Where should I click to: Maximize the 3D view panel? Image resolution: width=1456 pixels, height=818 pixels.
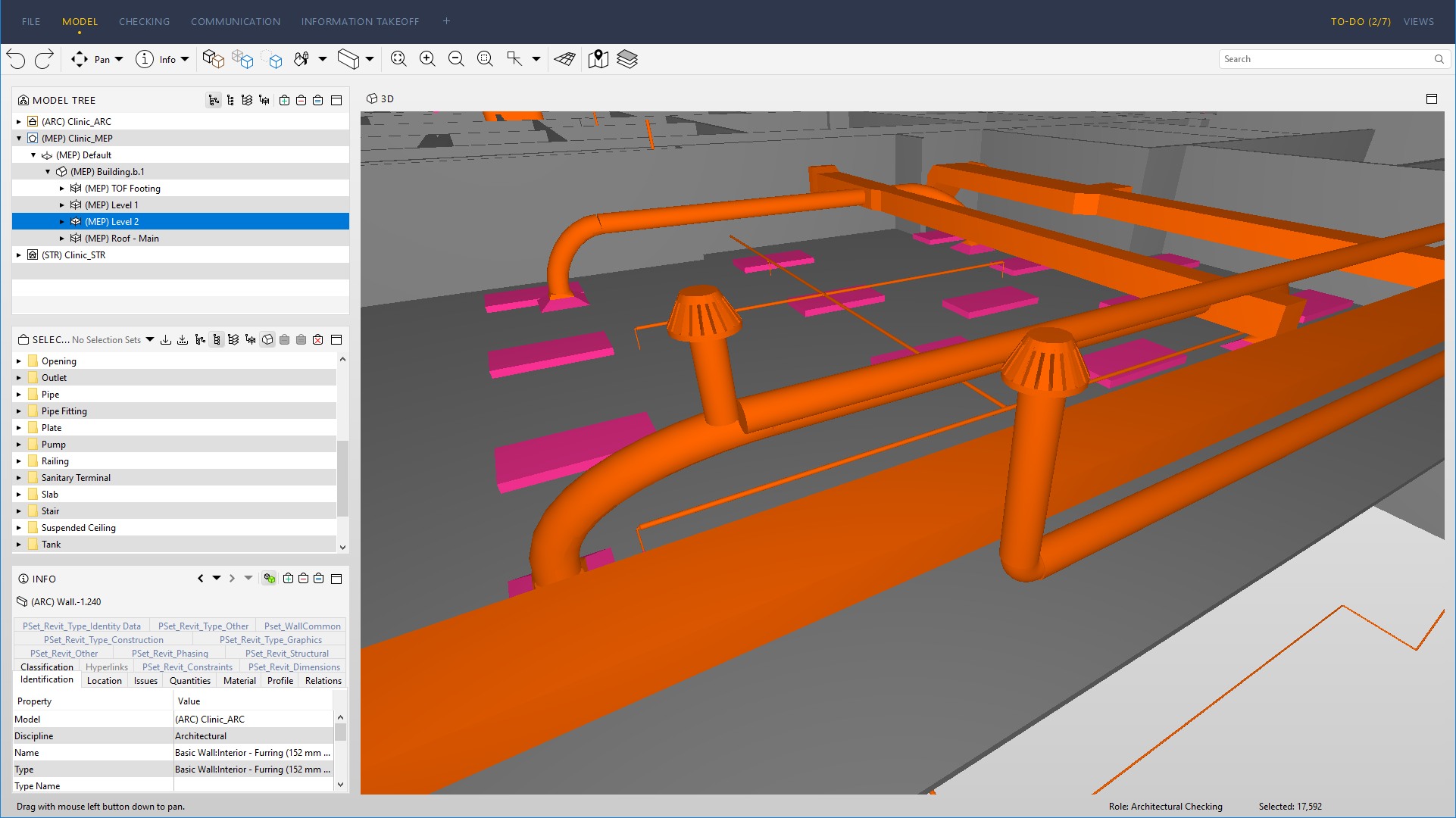tap(1432, 99)
